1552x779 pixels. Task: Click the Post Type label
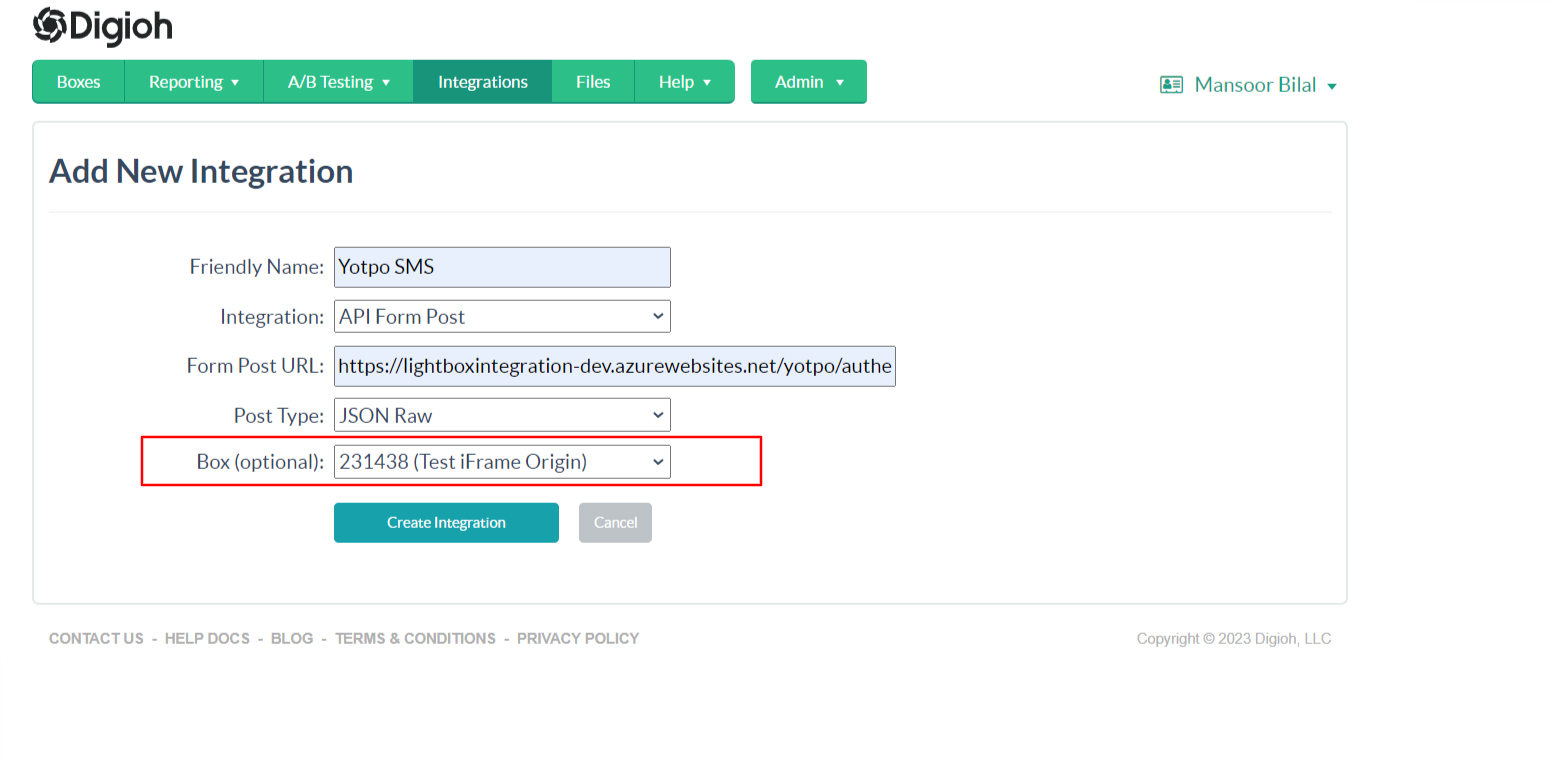[279, 415]
